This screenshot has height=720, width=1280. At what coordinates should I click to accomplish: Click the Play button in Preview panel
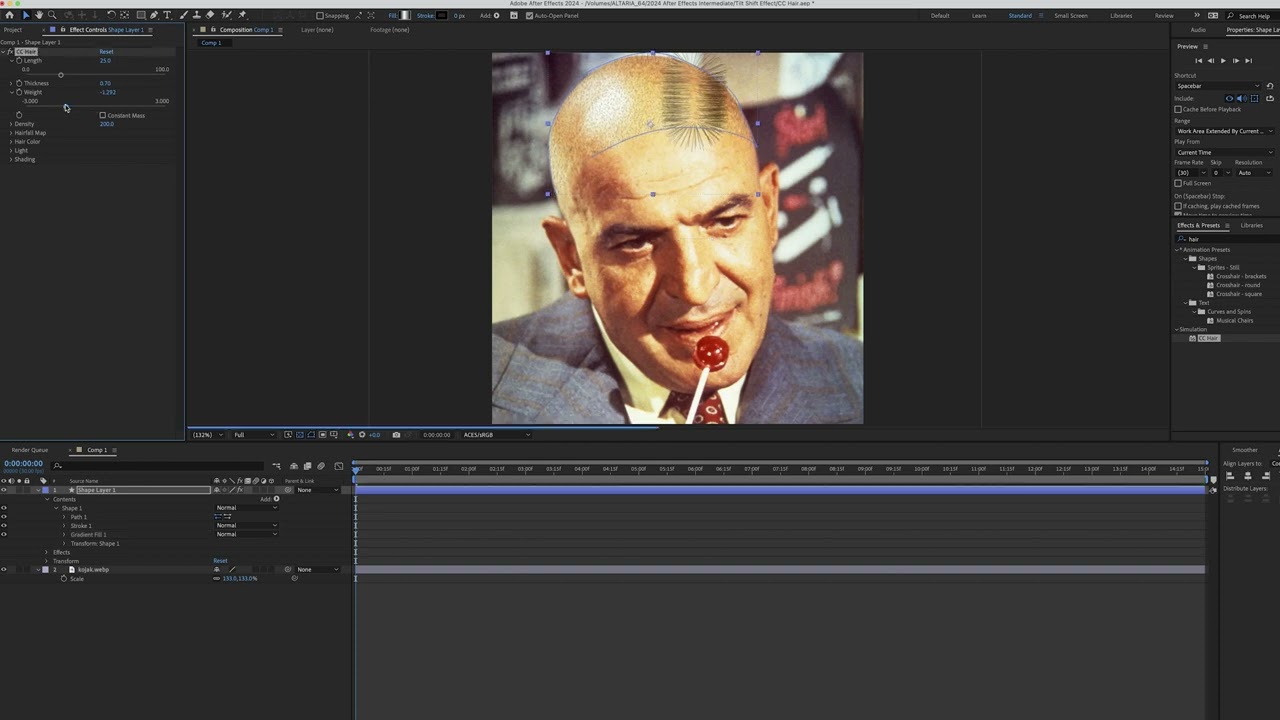[1222, 61]
